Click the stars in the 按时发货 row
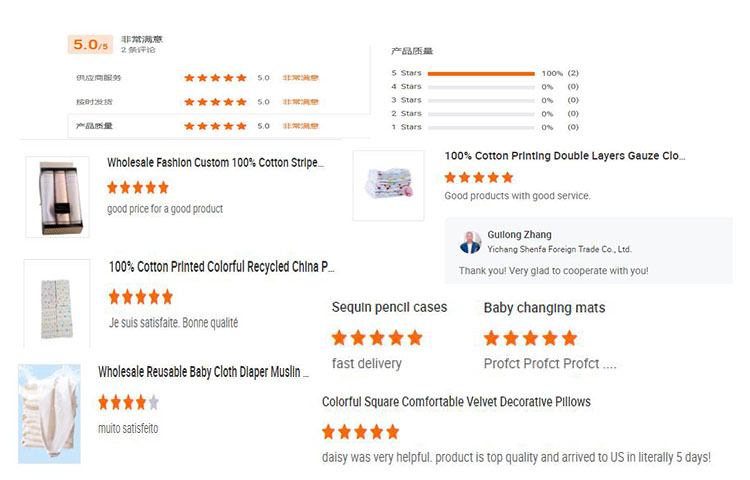750x480 pixels. [214, 102]
